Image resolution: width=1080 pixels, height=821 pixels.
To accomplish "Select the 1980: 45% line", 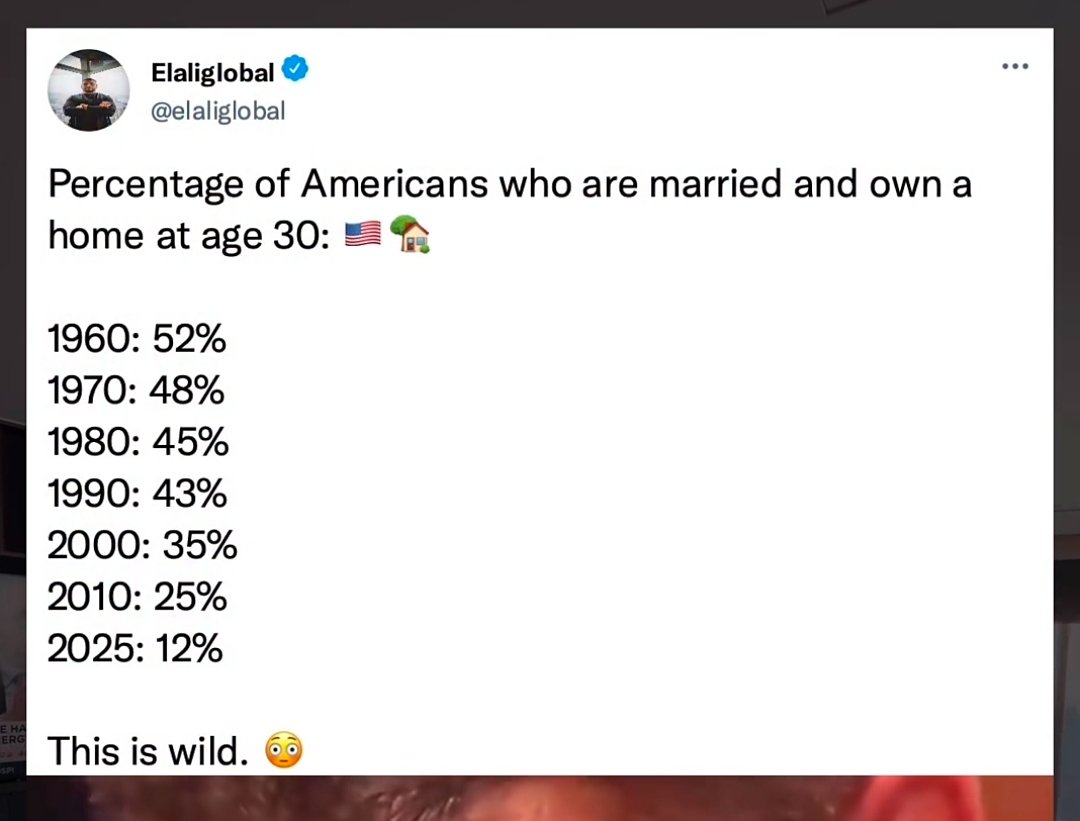I will coord(138,442).
